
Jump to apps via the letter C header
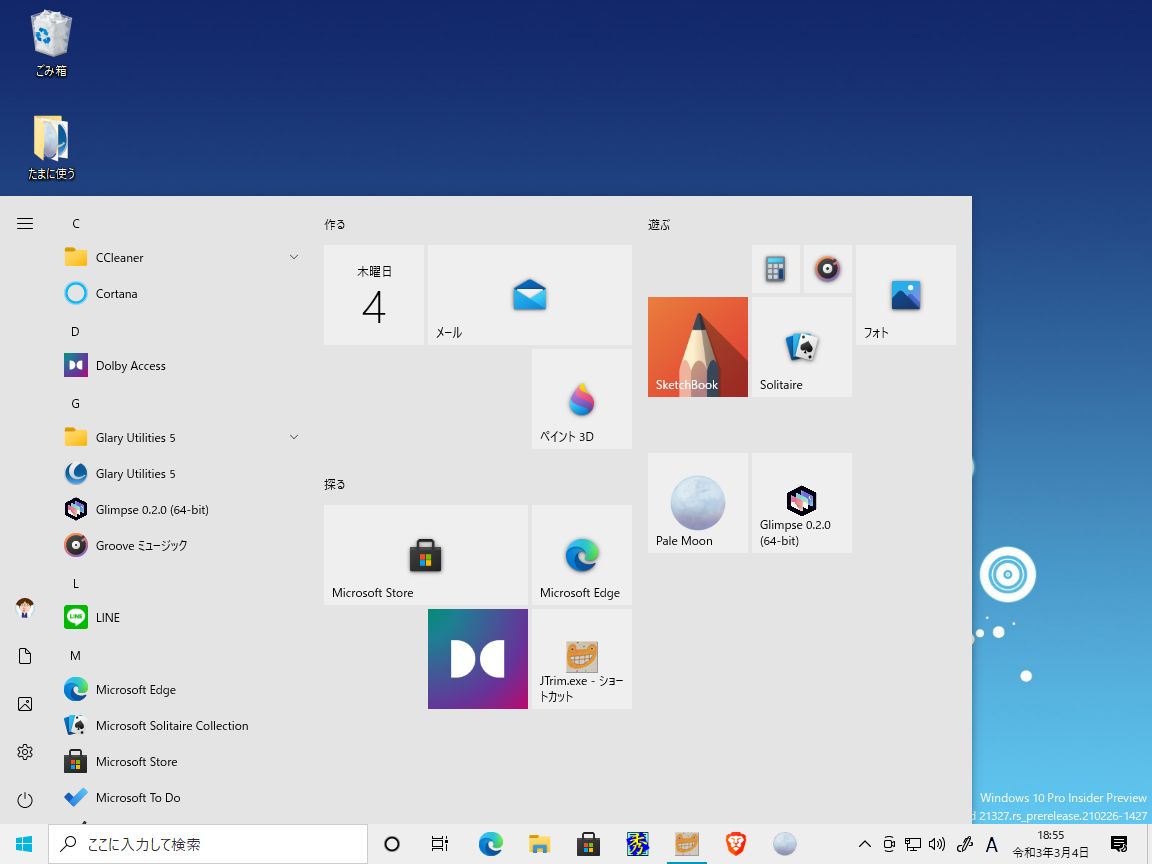click(76, 223)
